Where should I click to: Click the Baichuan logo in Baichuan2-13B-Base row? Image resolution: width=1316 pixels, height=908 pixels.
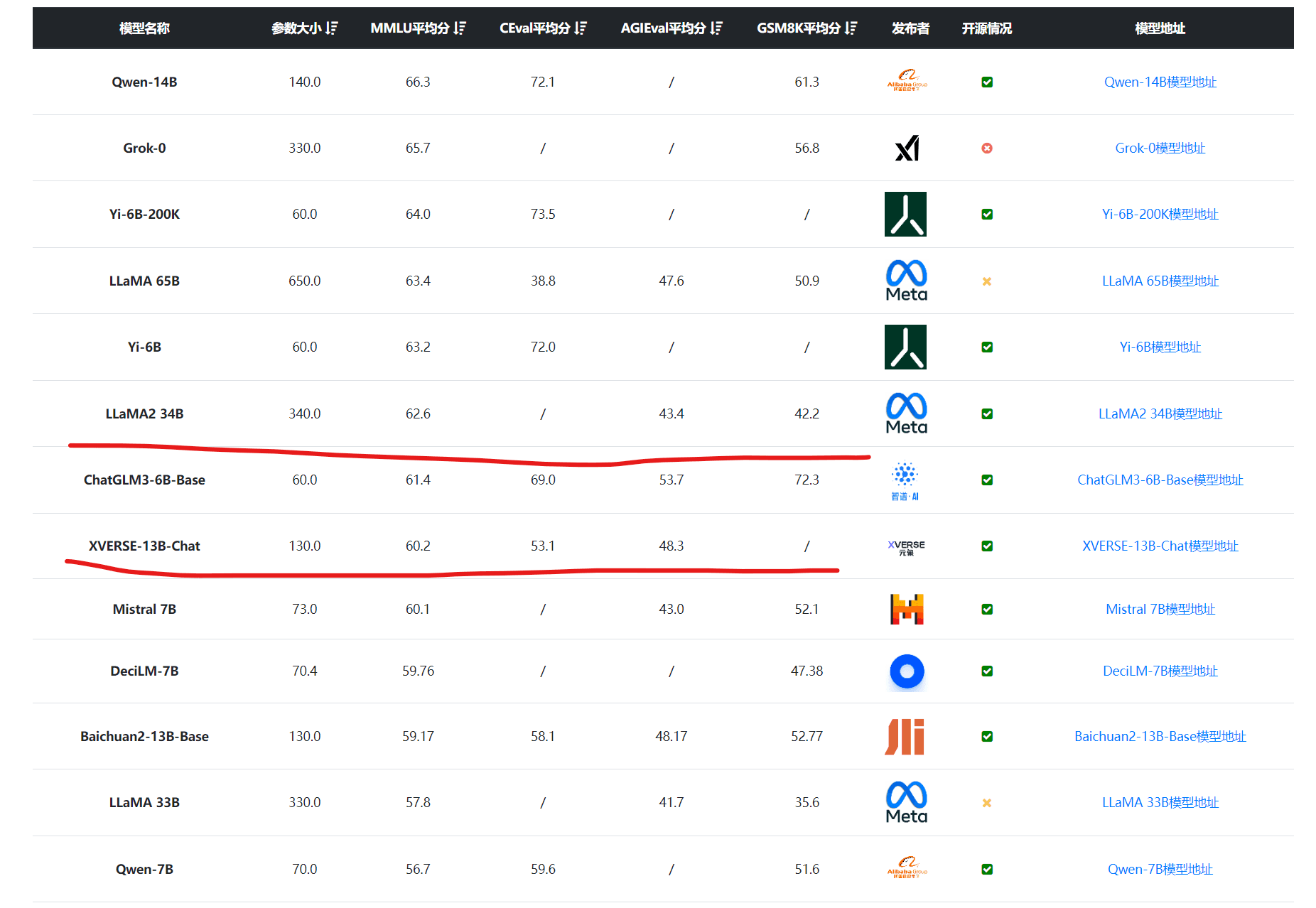click(x=905, y=737)
